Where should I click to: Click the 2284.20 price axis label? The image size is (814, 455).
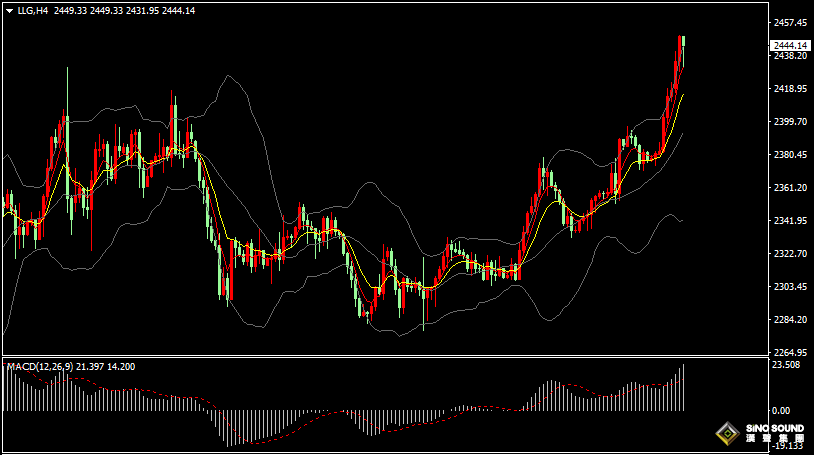(791, 320)
